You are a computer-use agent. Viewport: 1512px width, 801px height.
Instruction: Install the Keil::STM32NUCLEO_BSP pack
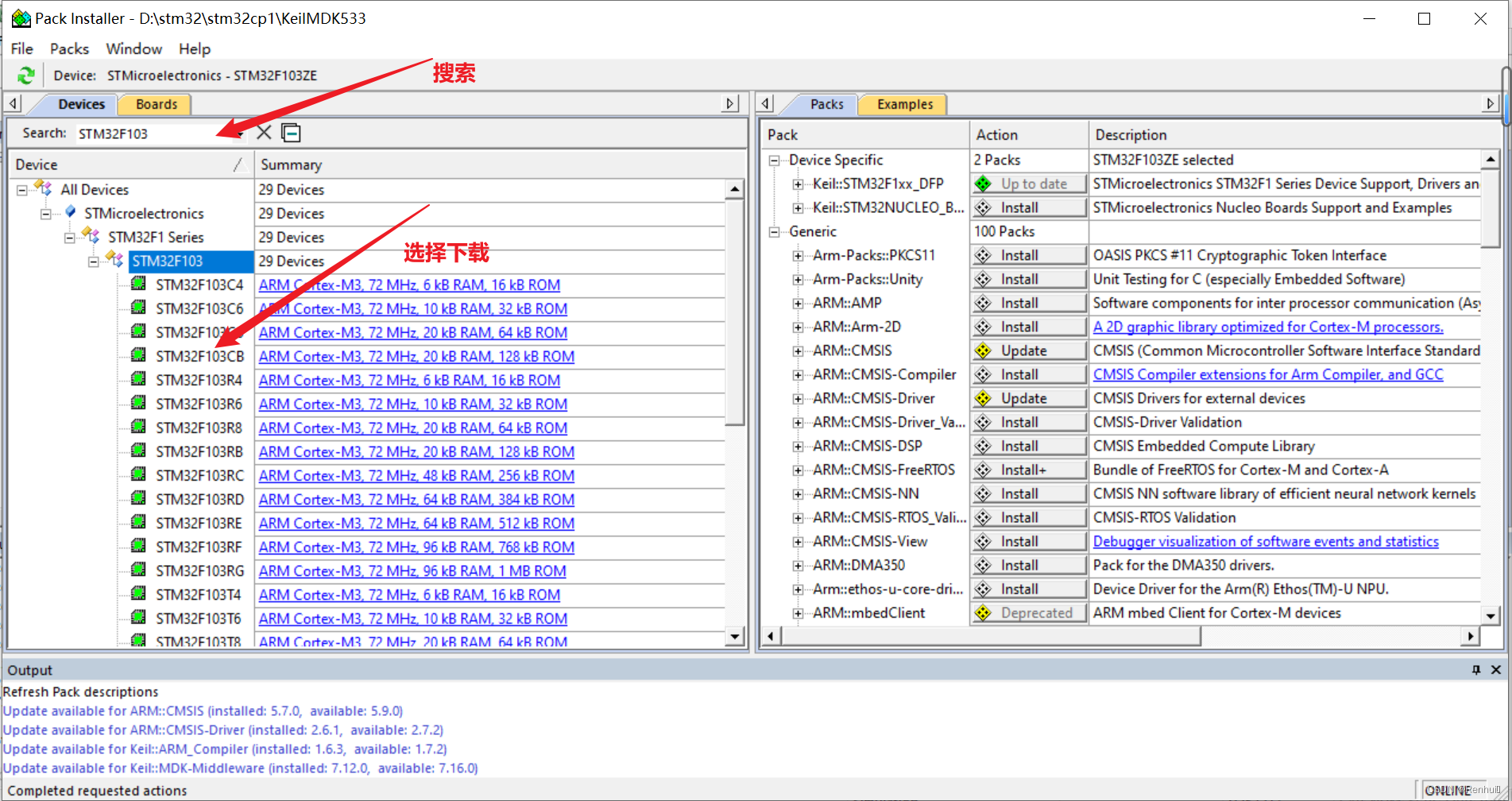click(x=1029, y=207)
